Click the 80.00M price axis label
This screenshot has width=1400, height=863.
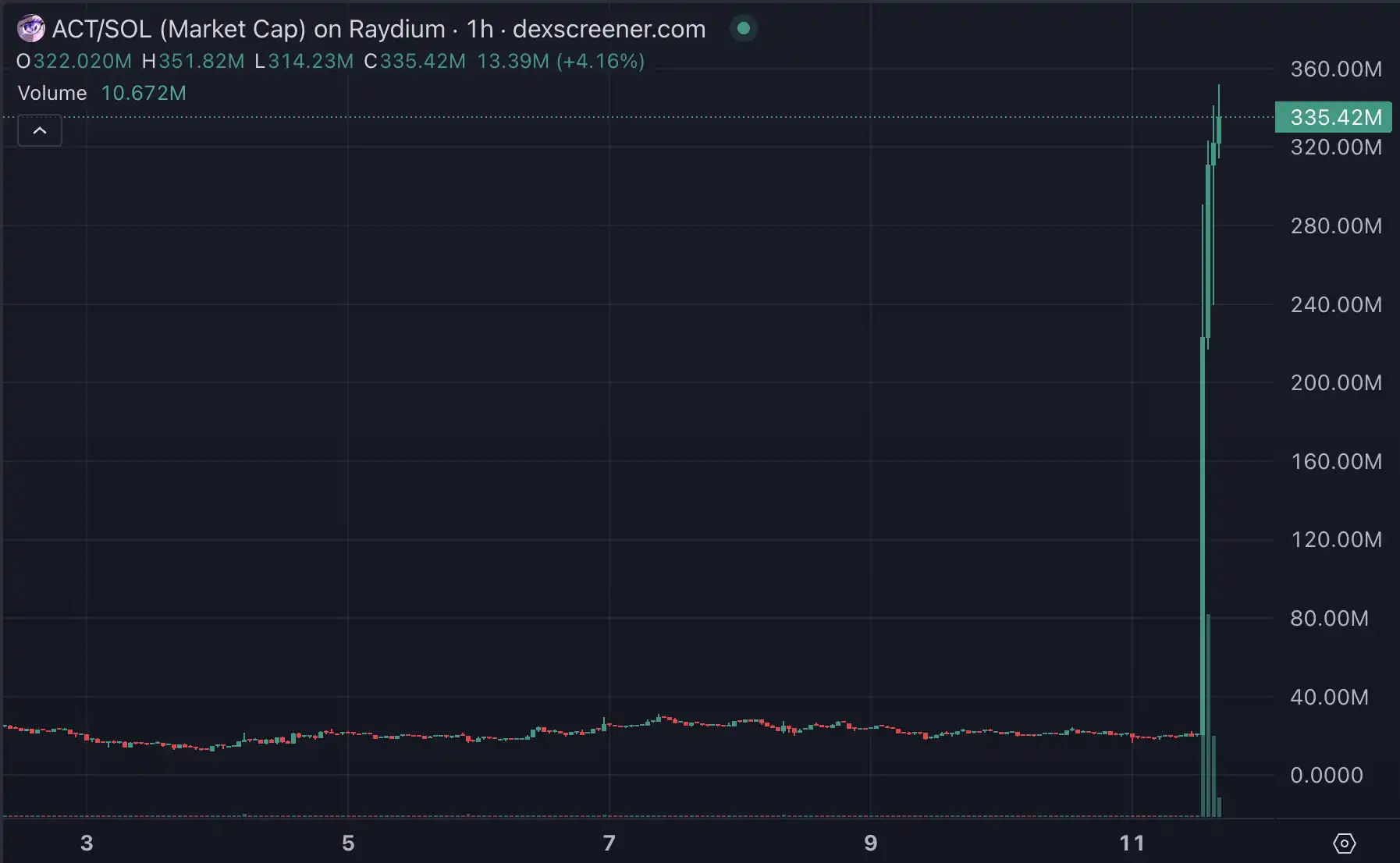pos(1329,619)
